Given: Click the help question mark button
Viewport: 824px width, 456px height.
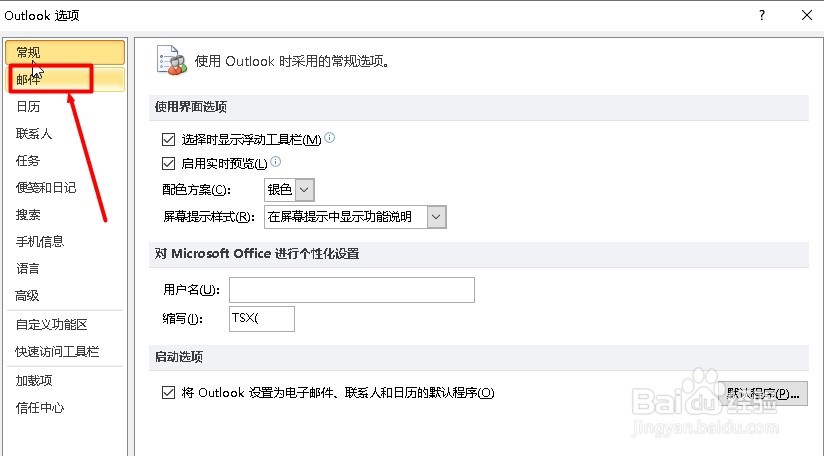Looking at the screenshot, I should click(762, 15).
